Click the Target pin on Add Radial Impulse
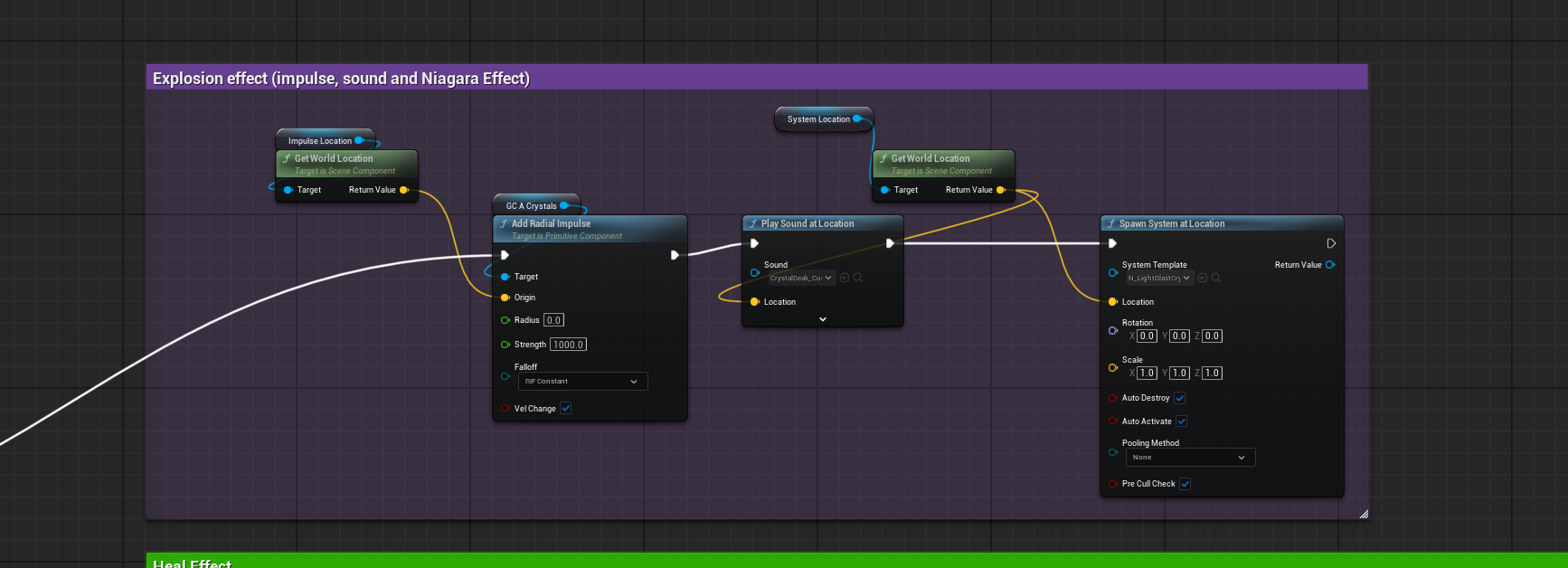This screenshot has height=568, width=1568. (505, 277)
